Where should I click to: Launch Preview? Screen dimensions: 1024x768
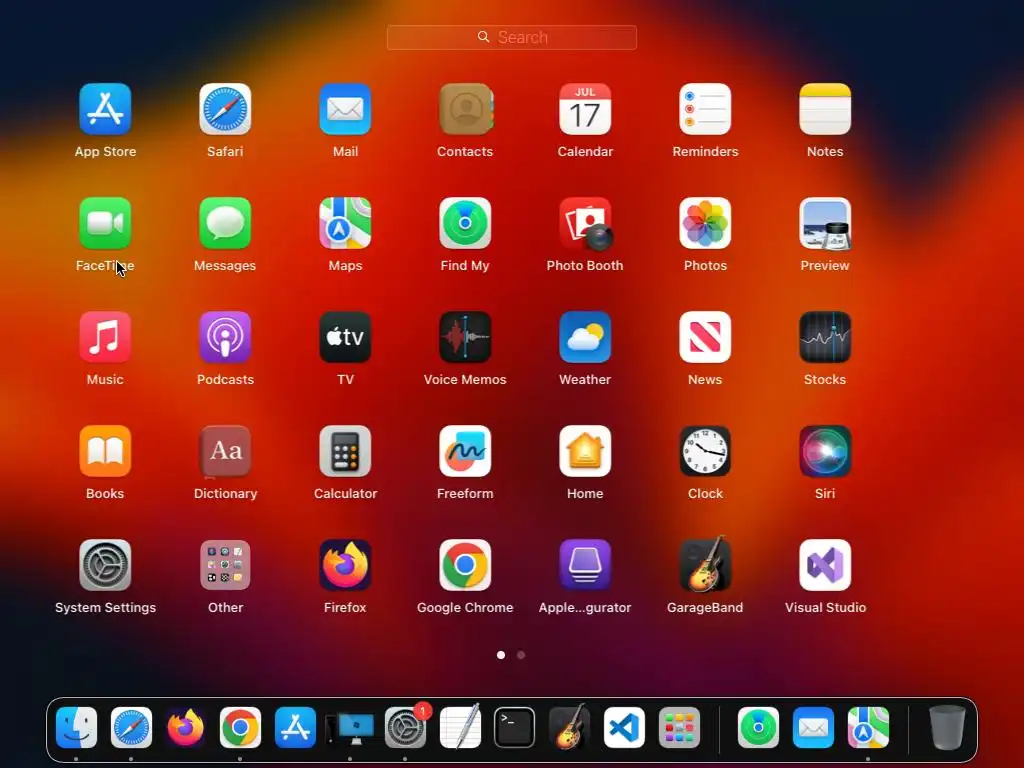coord(825,223)
